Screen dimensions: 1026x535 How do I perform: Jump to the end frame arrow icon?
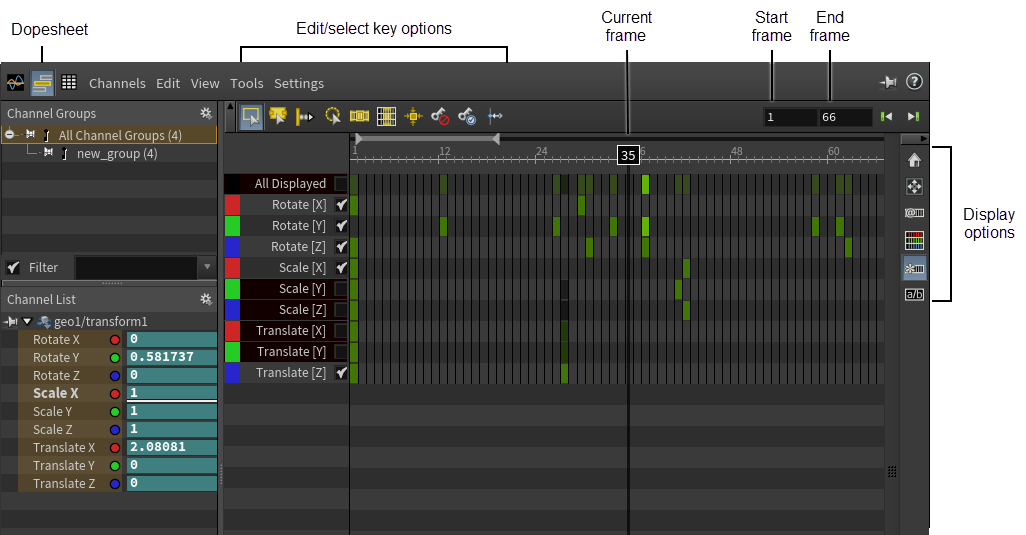(913, 116)
